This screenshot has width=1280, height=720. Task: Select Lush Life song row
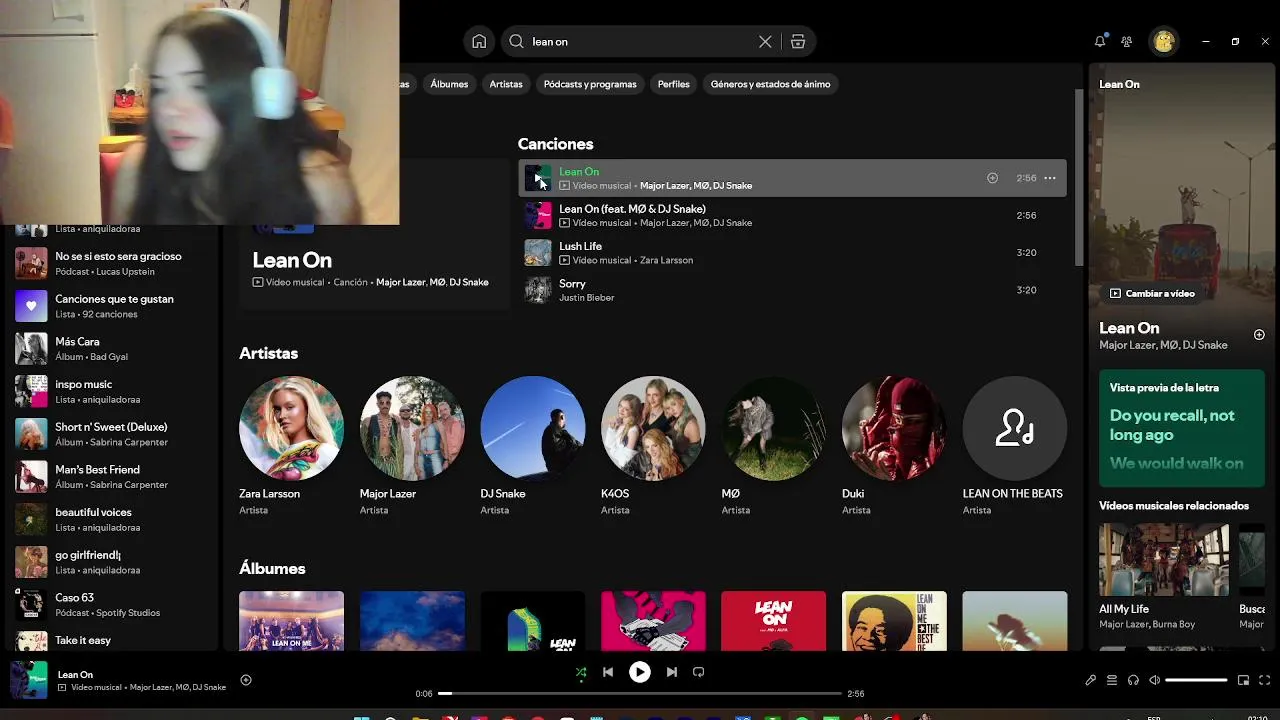pos(792,253)
